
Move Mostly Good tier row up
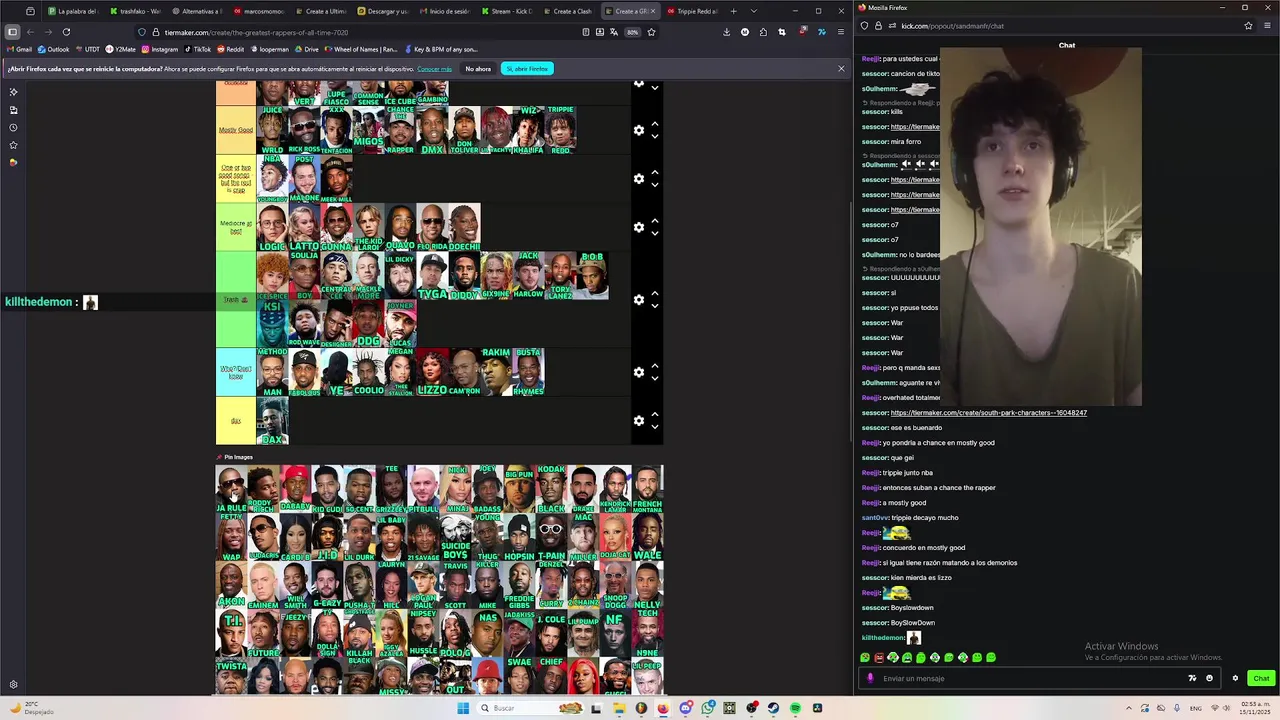coord(655,124)
